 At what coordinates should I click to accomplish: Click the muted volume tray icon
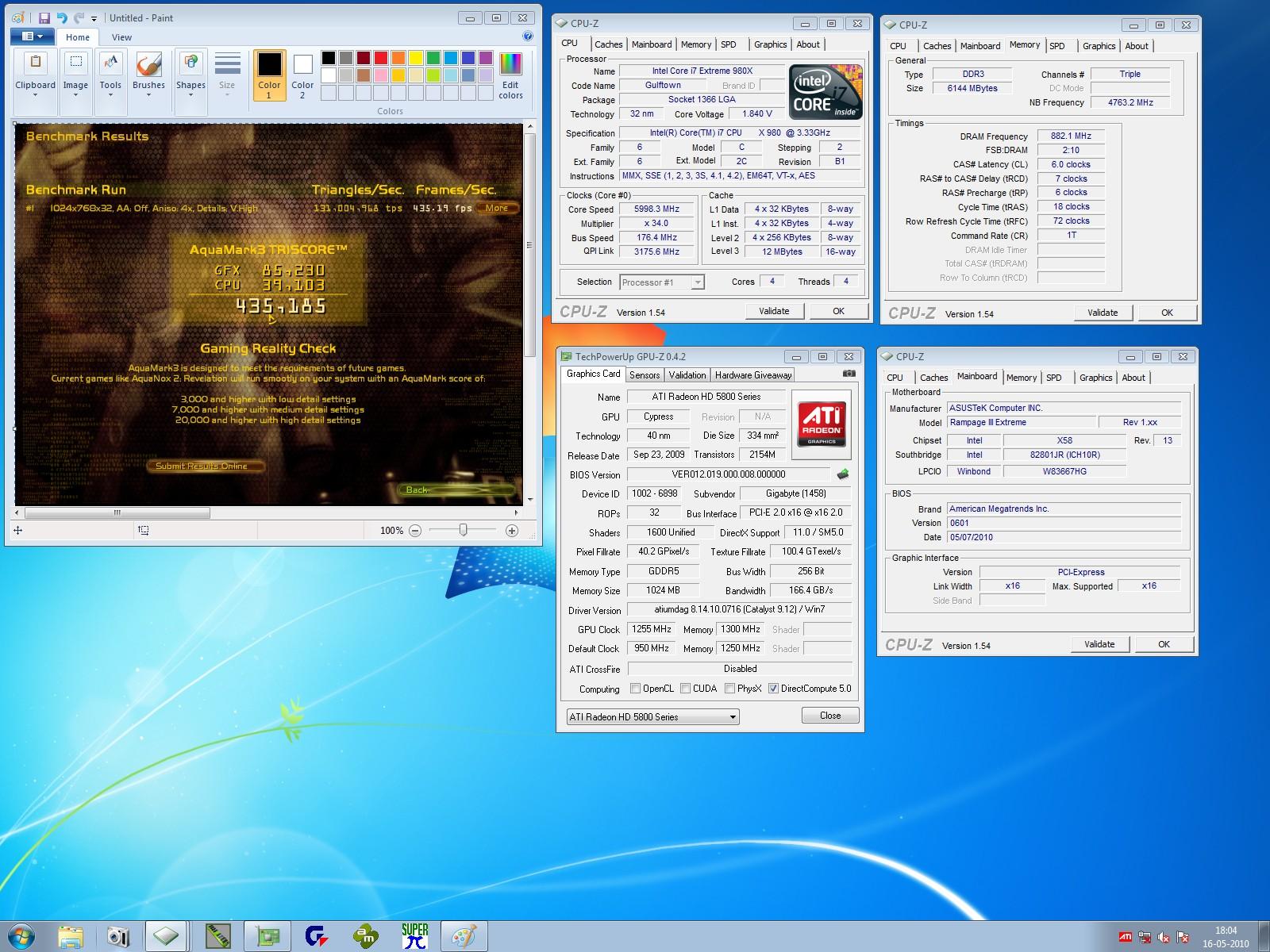coord(1164,937)
